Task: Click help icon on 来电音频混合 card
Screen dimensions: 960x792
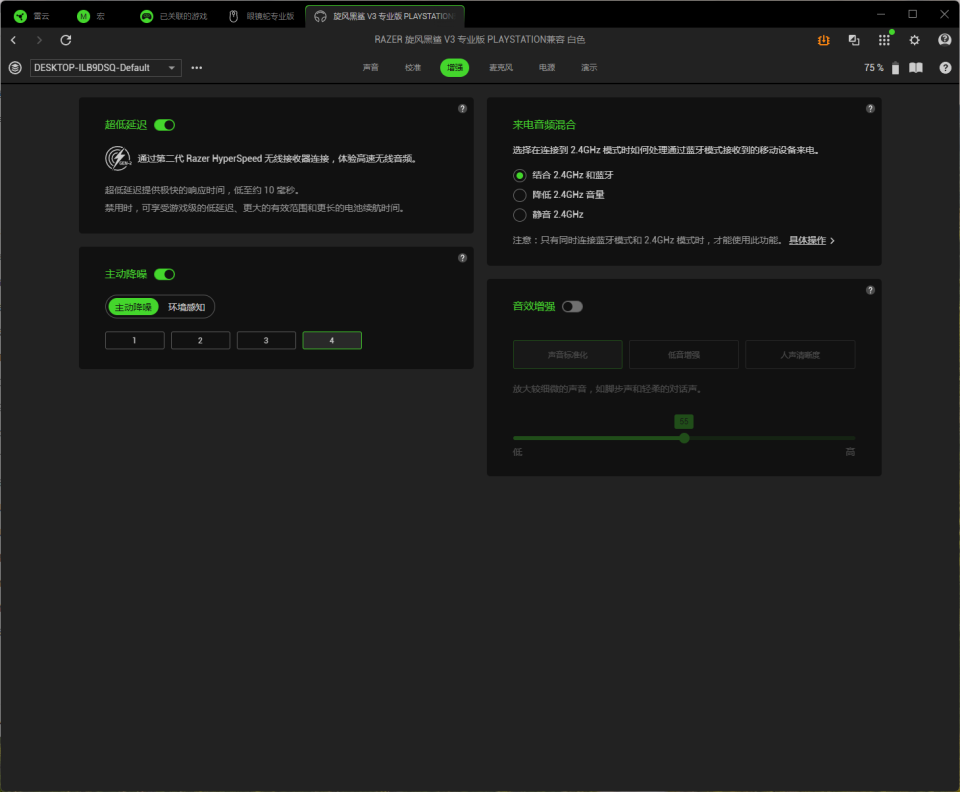Action: click(870, 108)
